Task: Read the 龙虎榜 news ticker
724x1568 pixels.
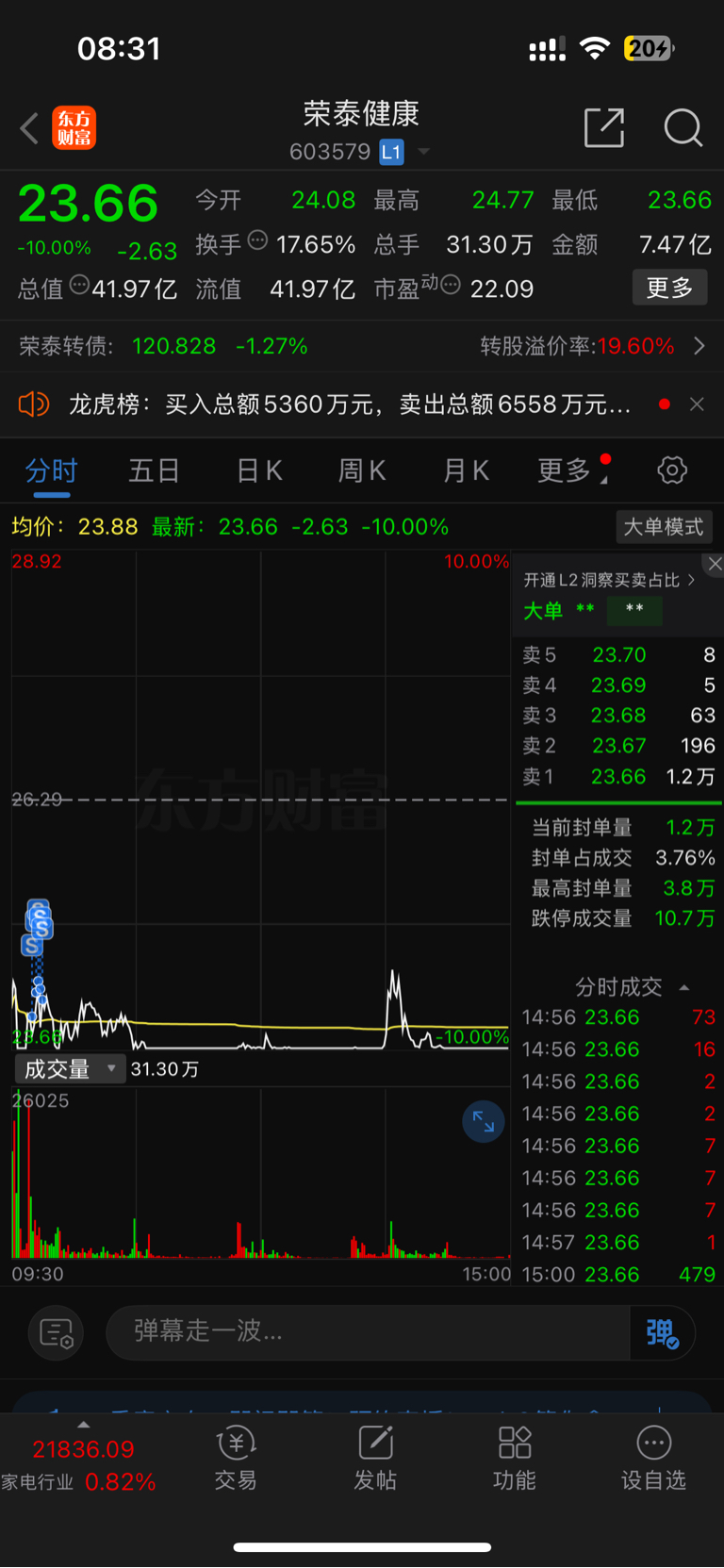Action: coord(350,404)
